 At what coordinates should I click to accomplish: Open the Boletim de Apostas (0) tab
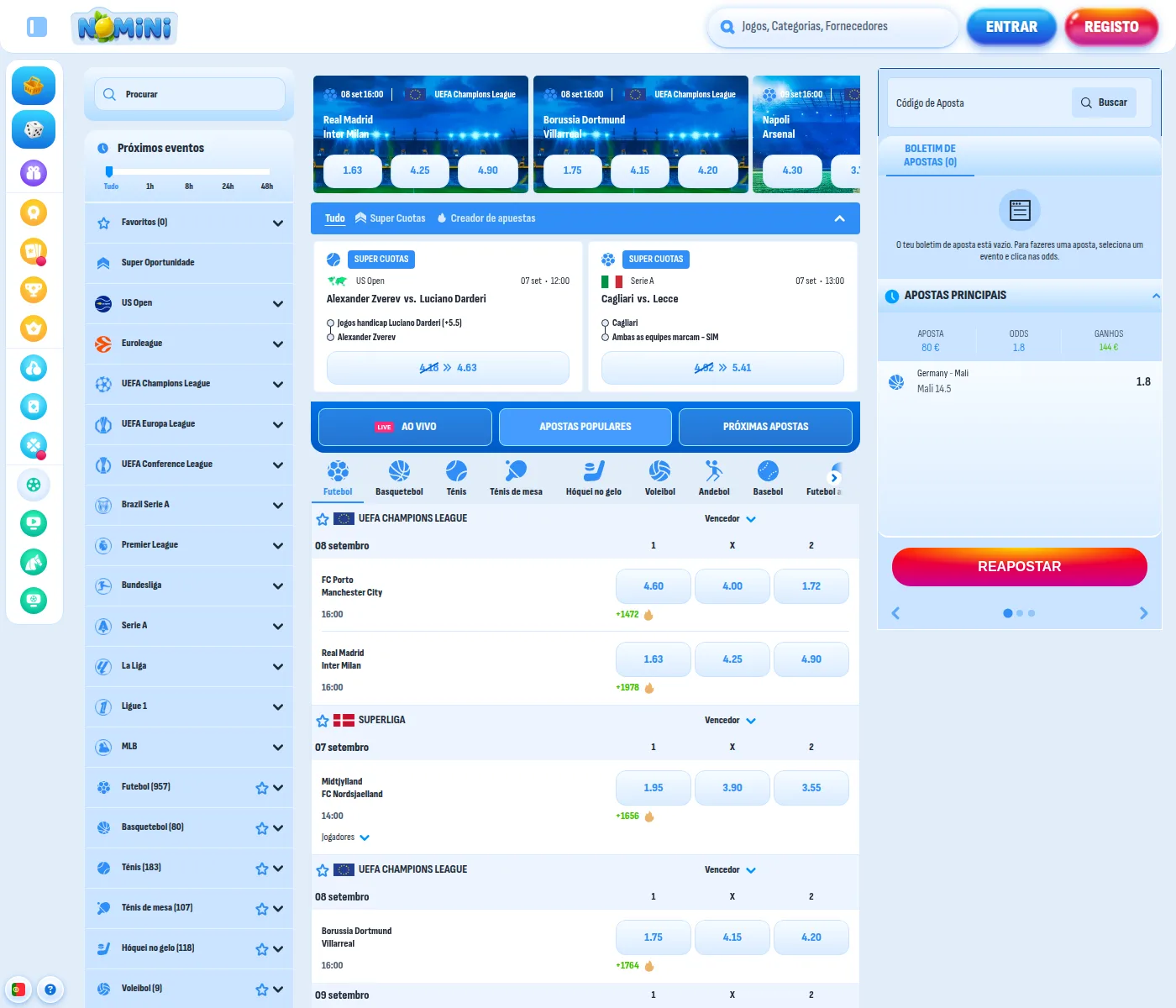point(930,155)
